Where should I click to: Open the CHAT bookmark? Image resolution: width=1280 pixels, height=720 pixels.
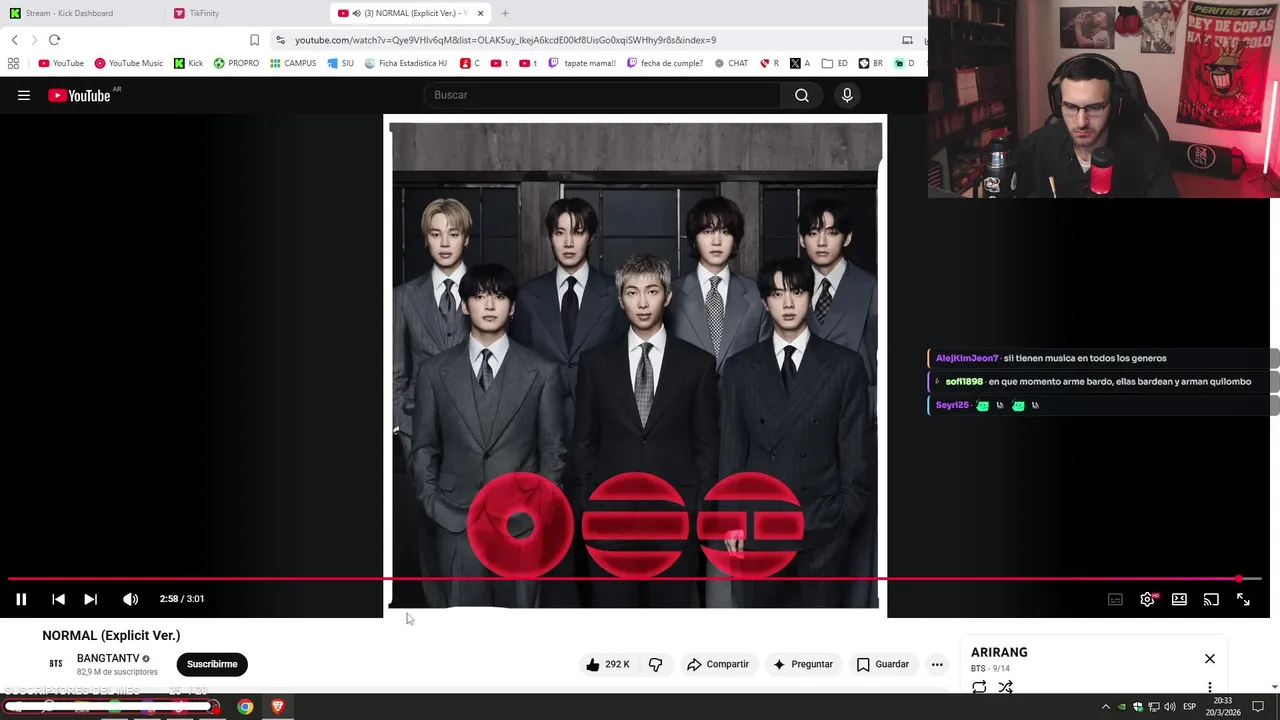[731, 63]
